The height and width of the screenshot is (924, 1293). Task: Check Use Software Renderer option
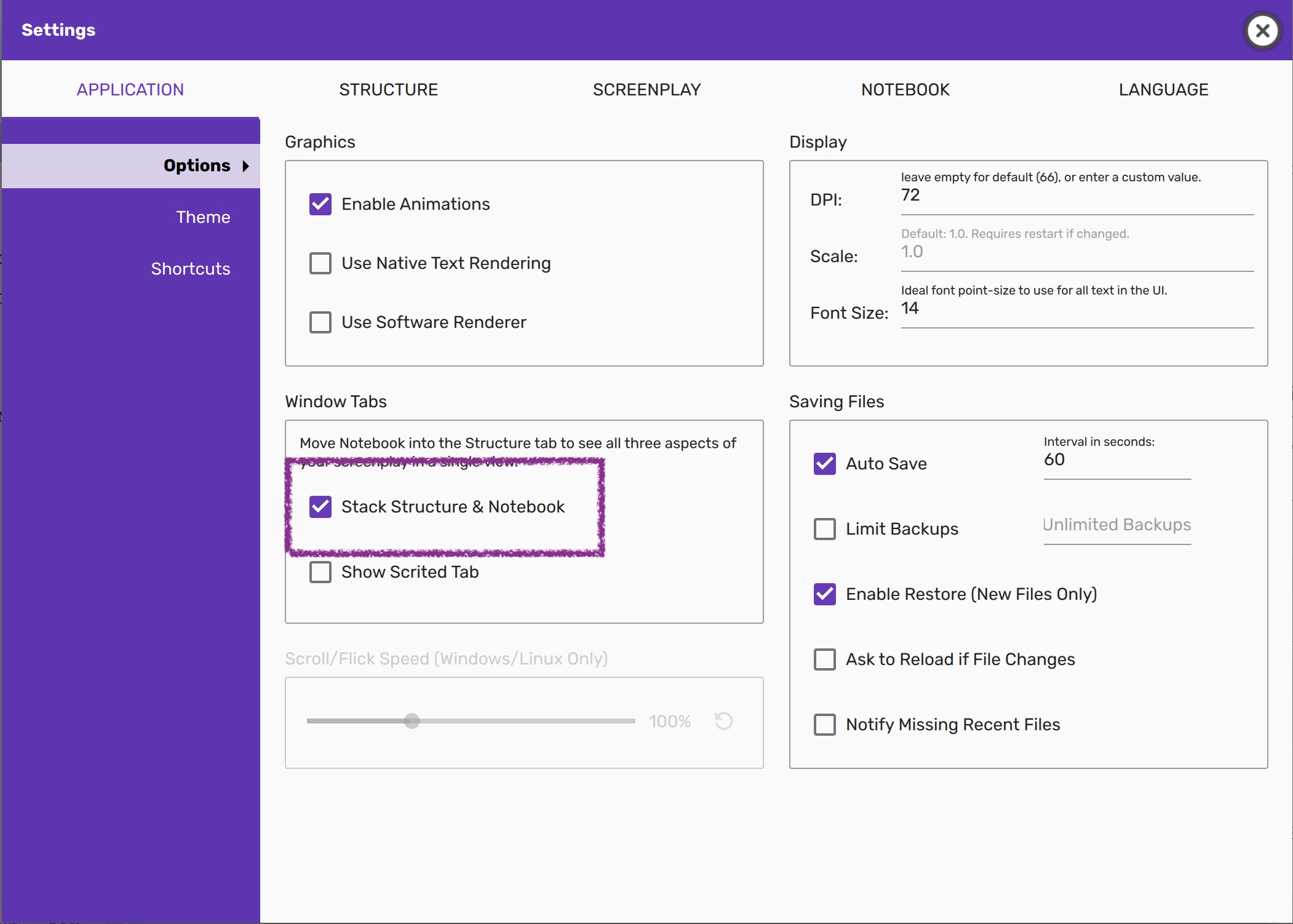pyautogui.click(x=320, y=322)
